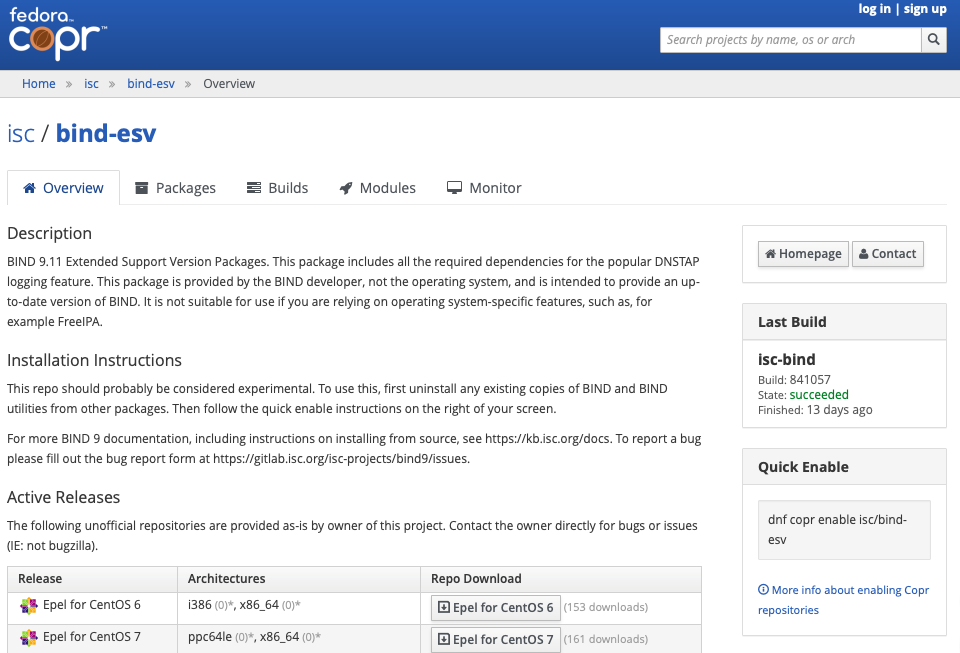Click i386 architecture in CentOS 6 row
The height and width of the screenshot is (653, 960).
(200, 605)
